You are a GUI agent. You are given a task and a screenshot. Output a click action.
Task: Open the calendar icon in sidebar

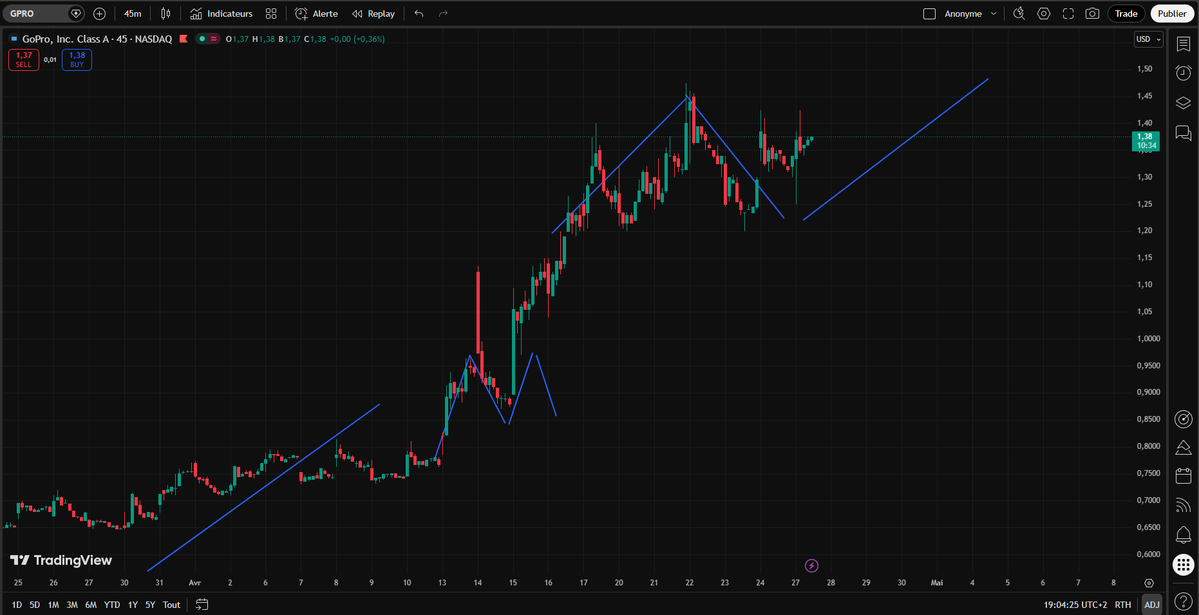[1183, 476]
